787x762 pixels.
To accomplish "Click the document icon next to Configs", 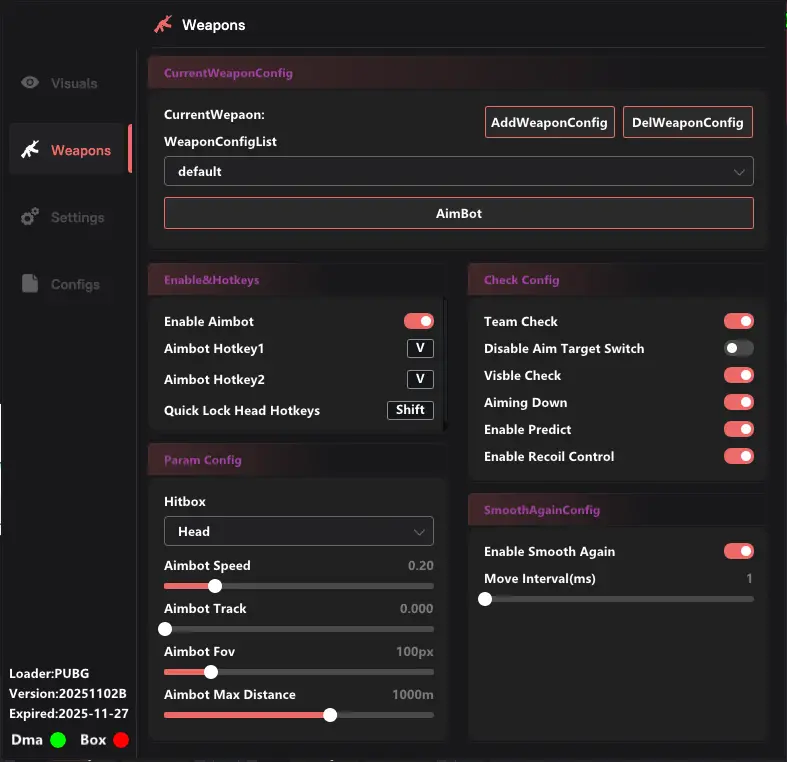I will pos(30,284).
